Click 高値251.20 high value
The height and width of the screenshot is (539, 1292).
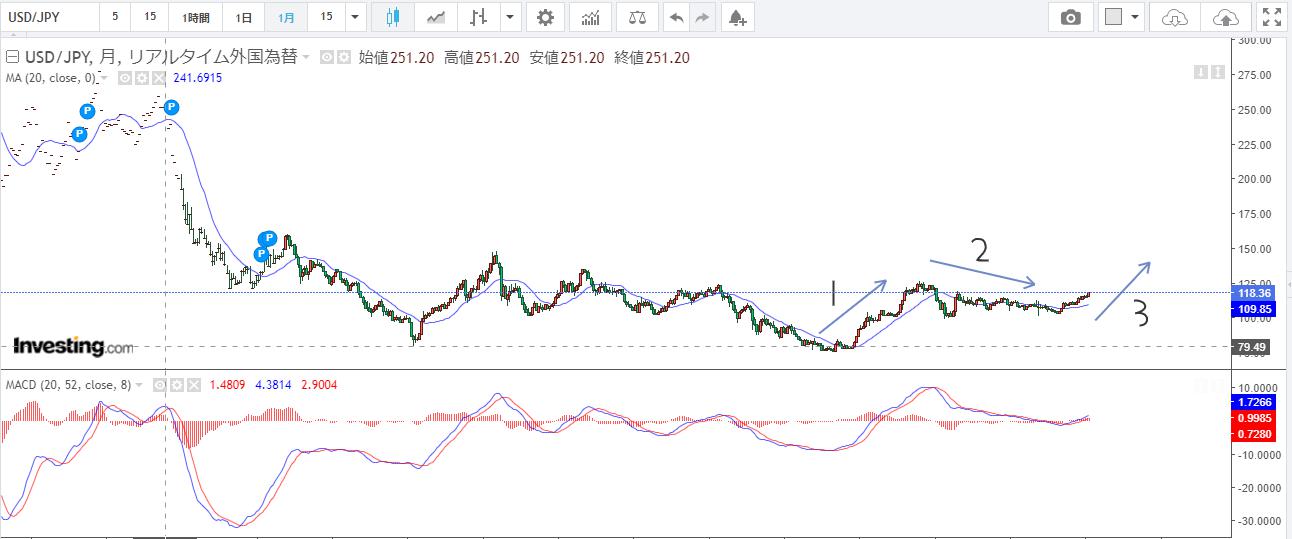[x=482, y=58]
